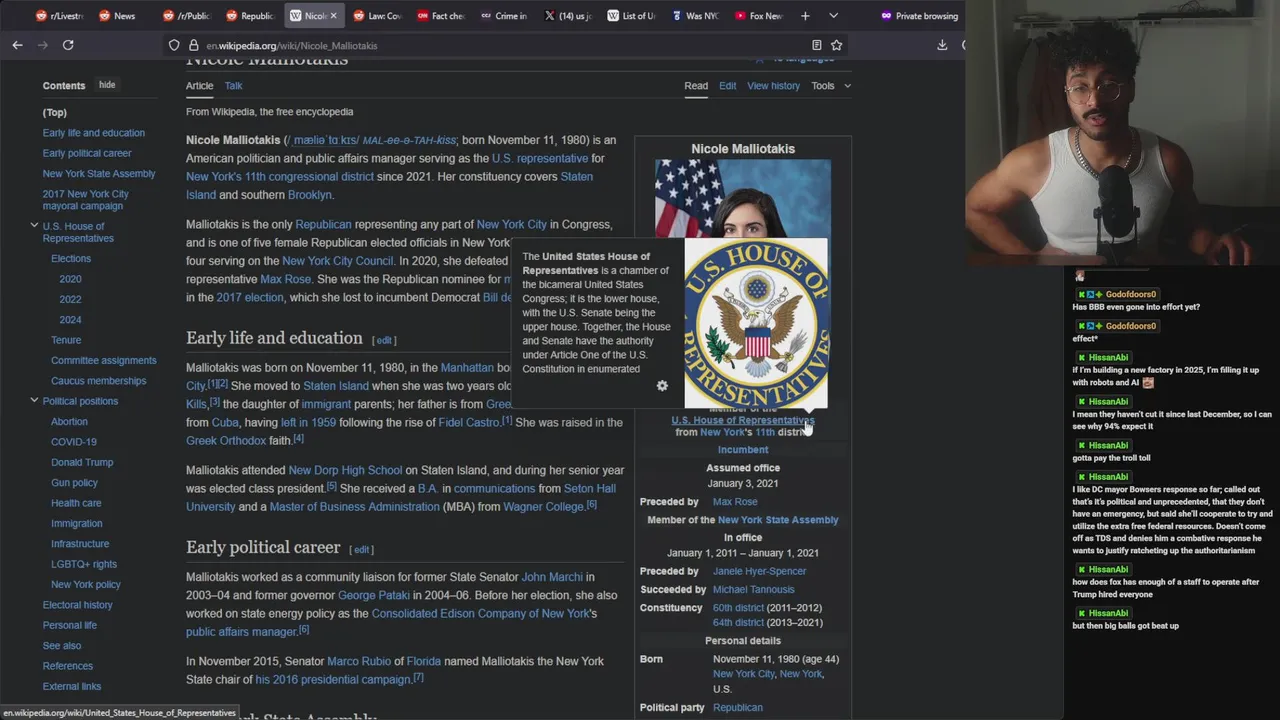
Task: View site security via the padlock icon
Action: click(x=193, y=45)
